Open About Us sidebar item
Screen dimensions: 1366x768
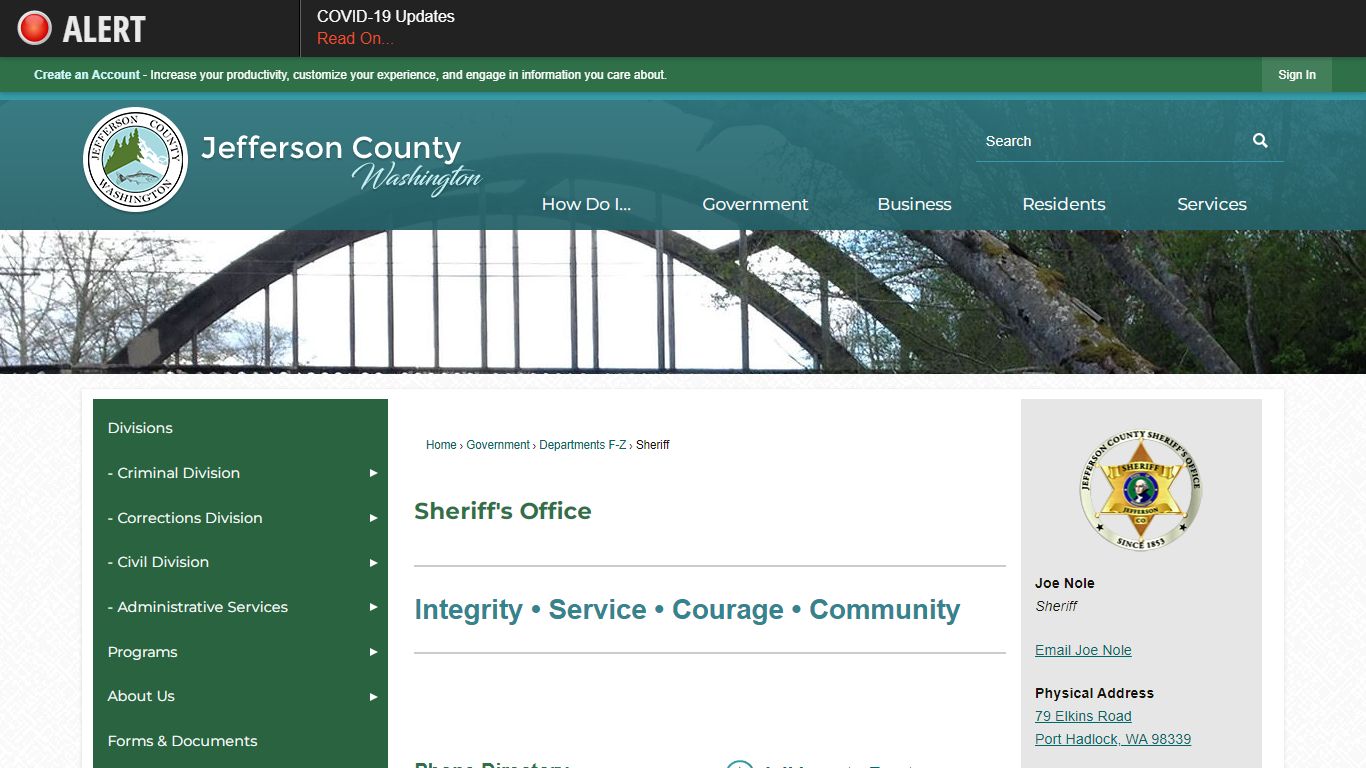coord(141,696)
